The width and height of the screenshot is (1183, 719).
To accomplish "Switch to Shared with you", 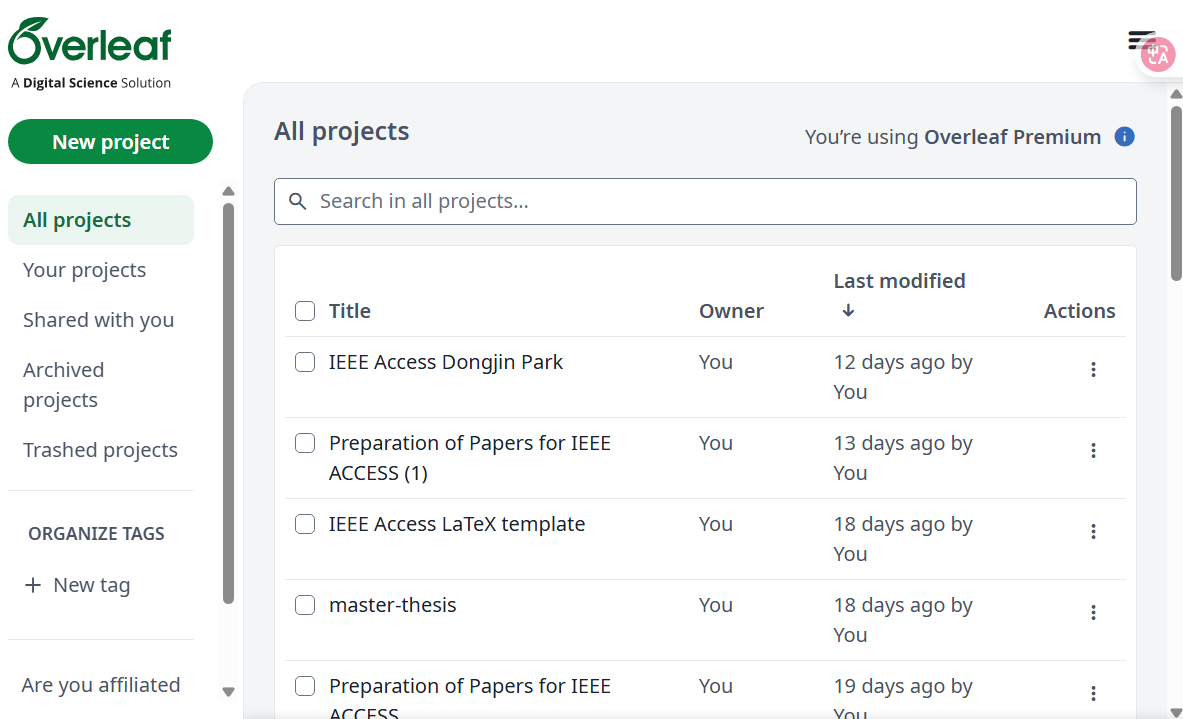I will tap(98, 320).
